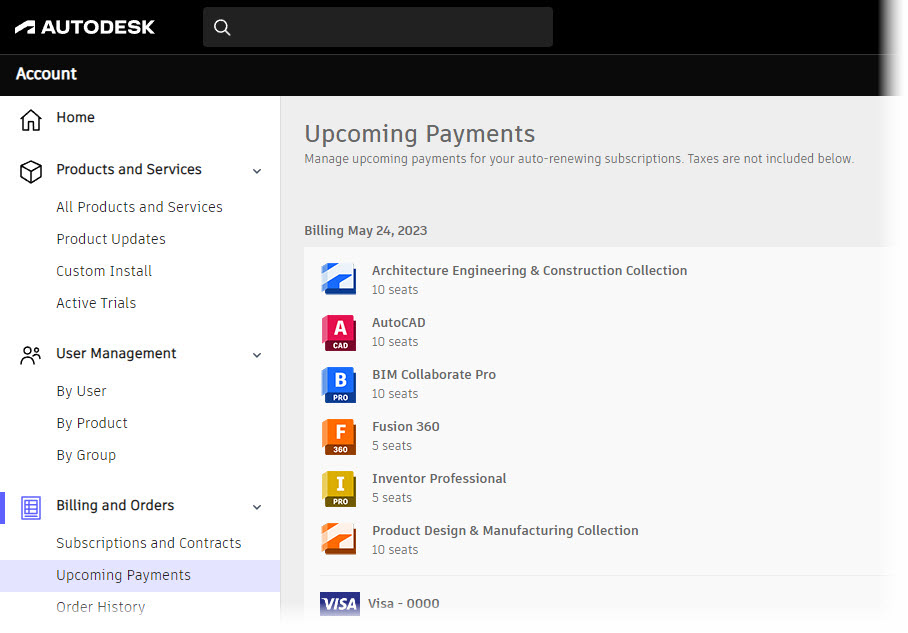The image size is (908, 633).
Task: Collapse the Billing and Orders section
Action: (257, 506)
